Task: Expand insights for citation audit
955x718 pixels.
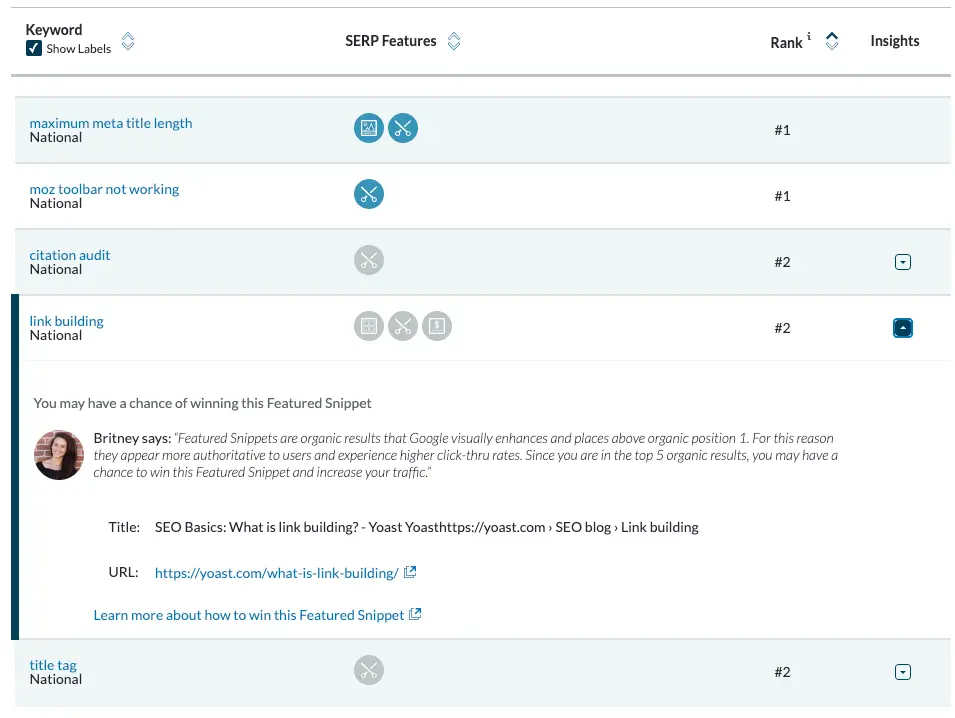Action: (x=902, y=262)
